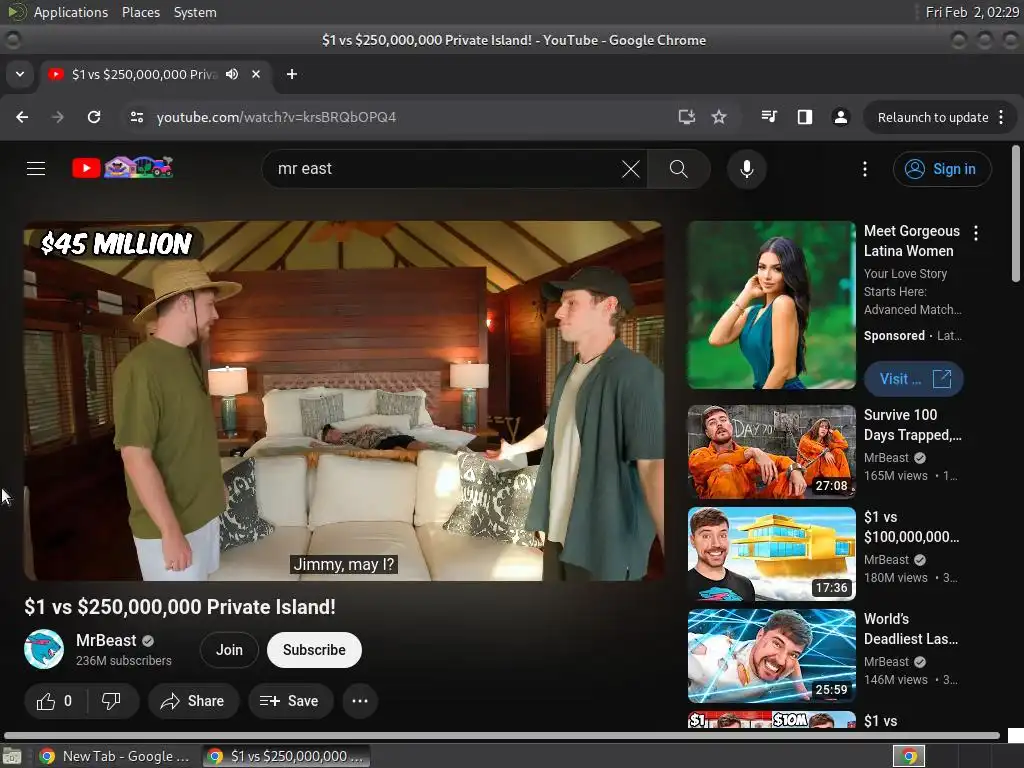Start voice search with the microphone icon
1024x768 pixels.
pyautogui.click(x=746, y=169)
